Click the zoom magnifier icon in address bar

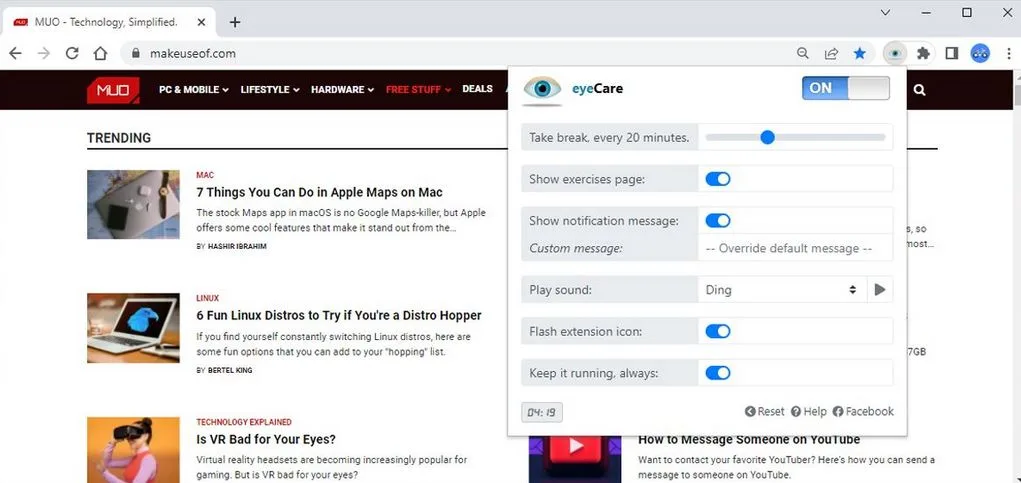[x=803, y=53]
